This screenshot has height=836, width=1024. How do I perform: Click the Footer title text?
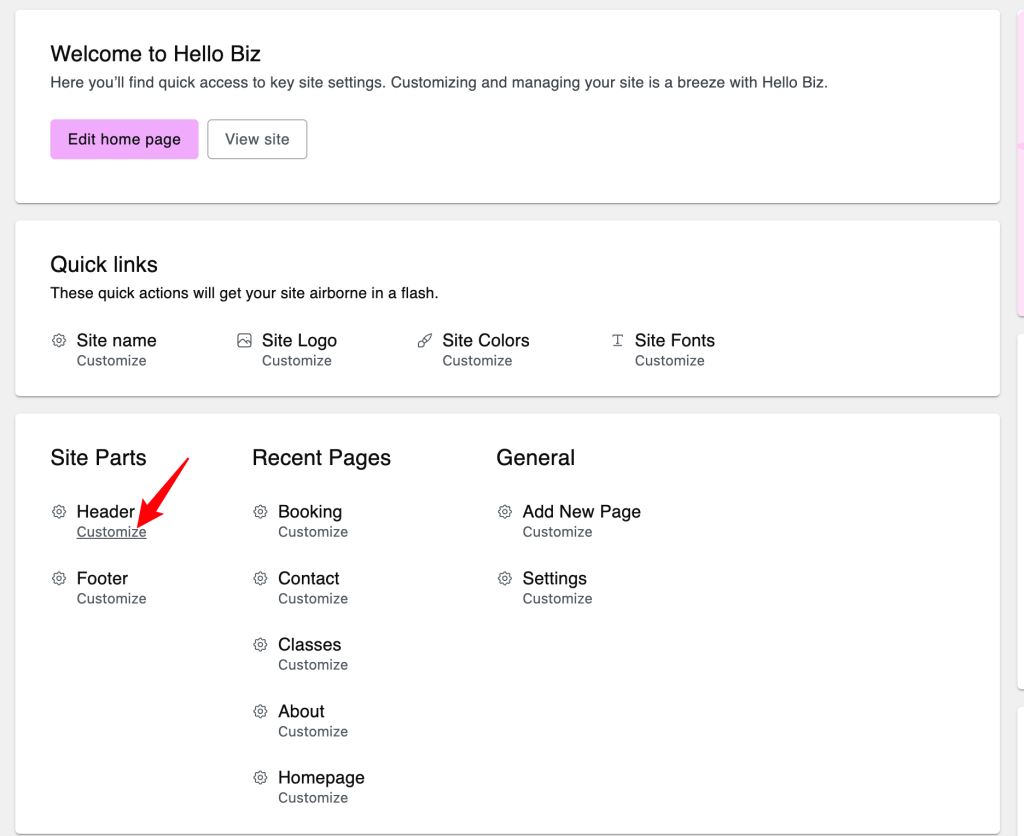[x=103, y=578]
